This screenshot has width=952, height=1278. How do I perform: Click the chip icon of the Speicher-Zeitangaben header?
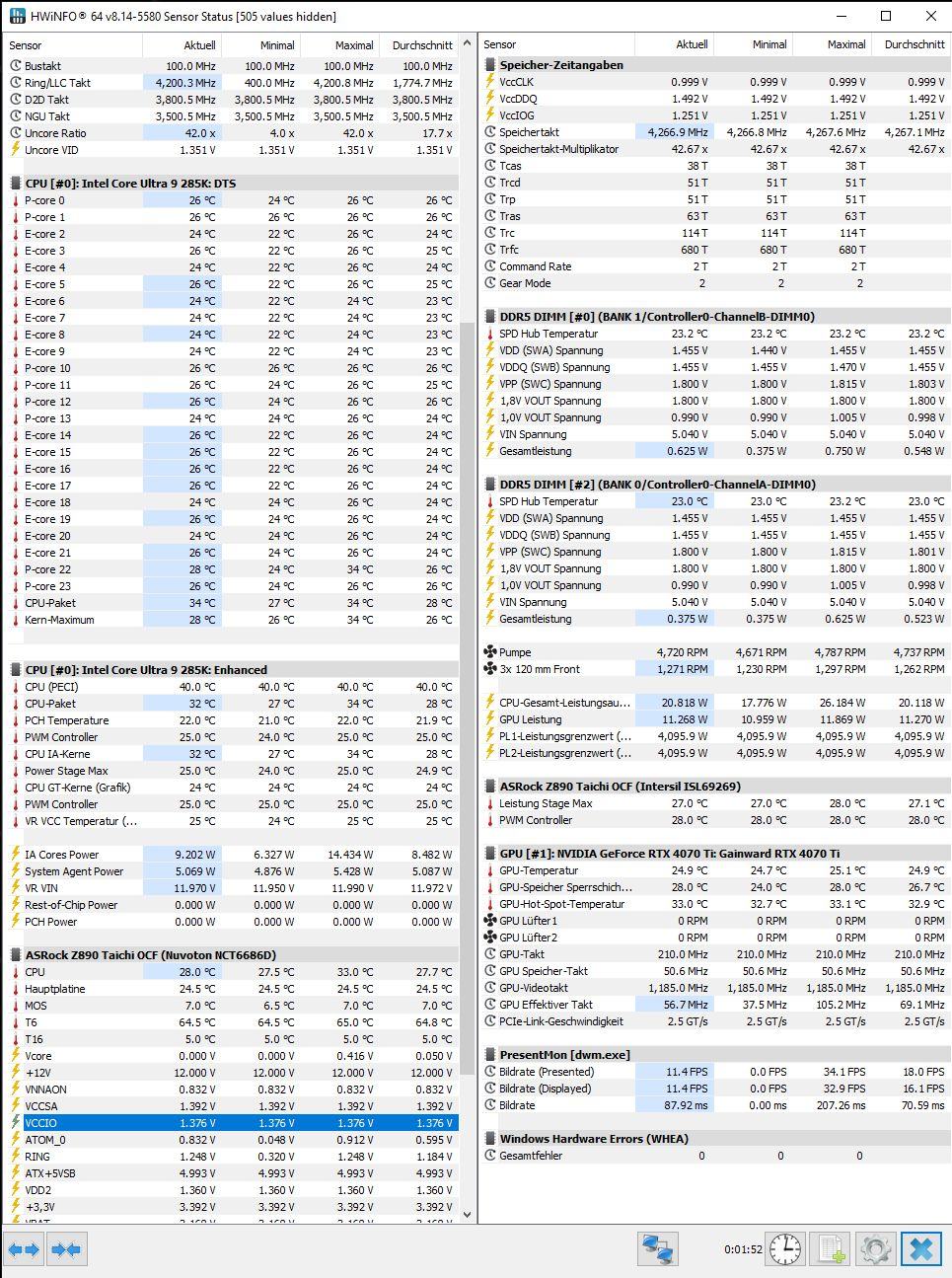click(x=490, y=65)
